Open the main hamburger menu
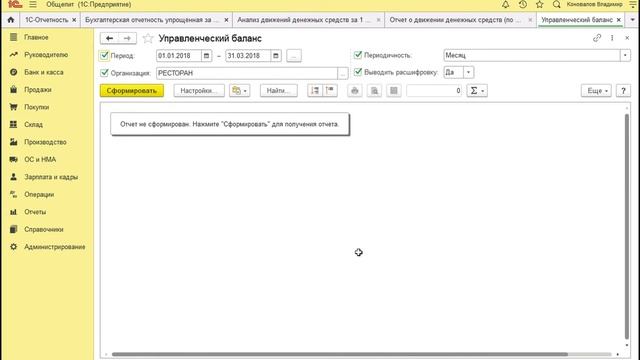The width and height of the screenshot is (640, 360). [x=33, y=4]
